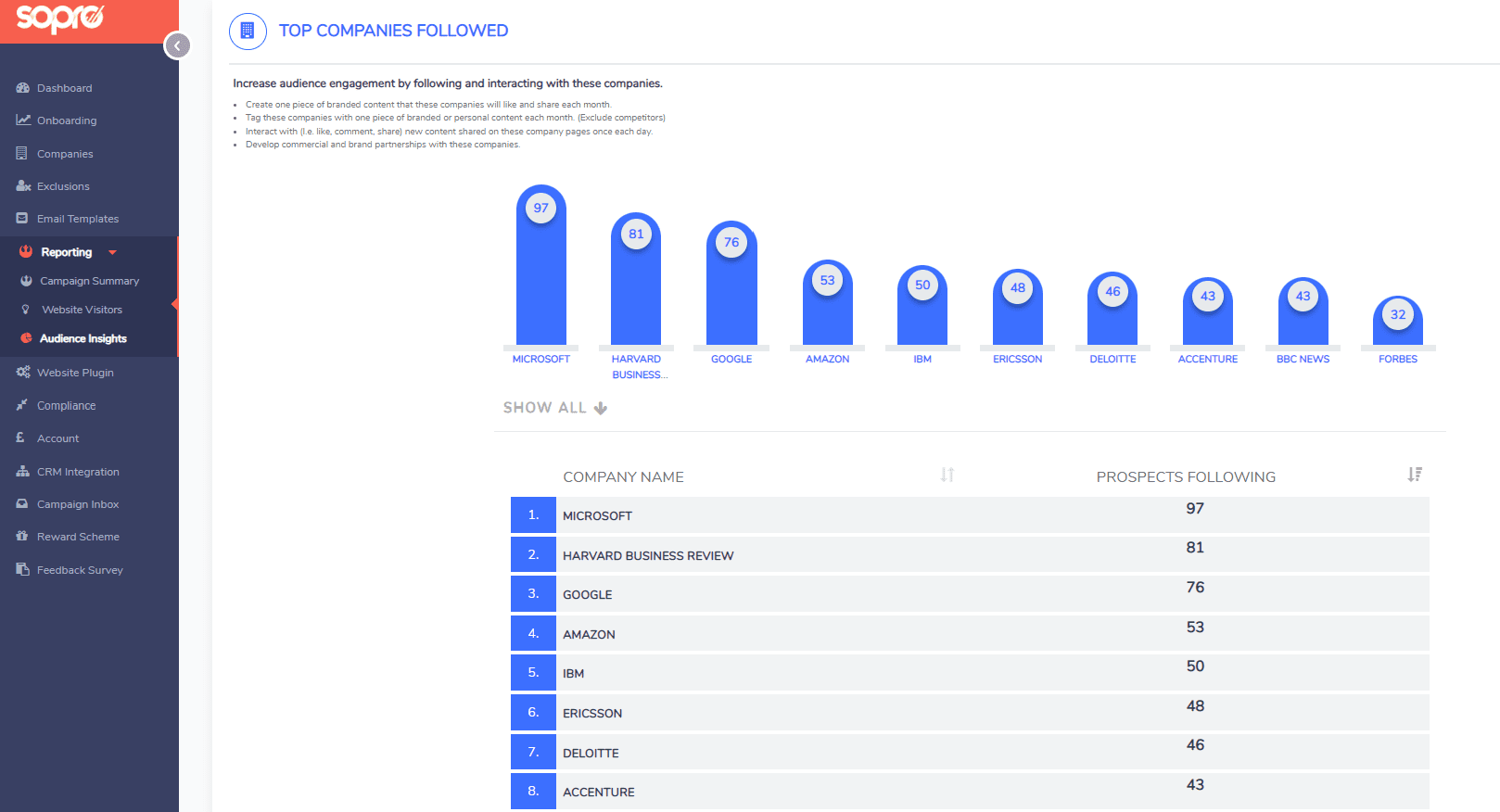This screenshot has width=1500, height=812.
Task: Click the BBC NEWS chart label
Action: 1303,359
